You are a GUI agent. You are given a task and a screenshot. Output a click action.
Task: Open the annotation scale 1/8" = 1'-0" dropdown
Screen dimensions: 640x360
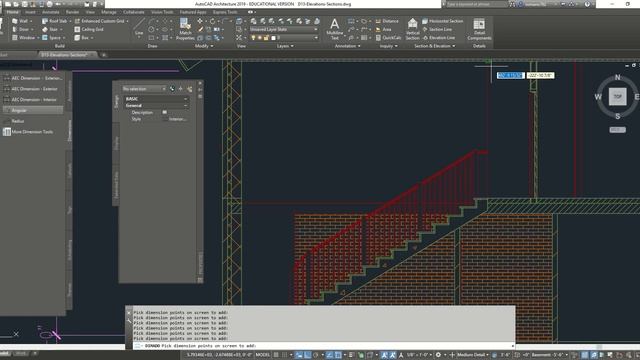click(x=419, y=355)
